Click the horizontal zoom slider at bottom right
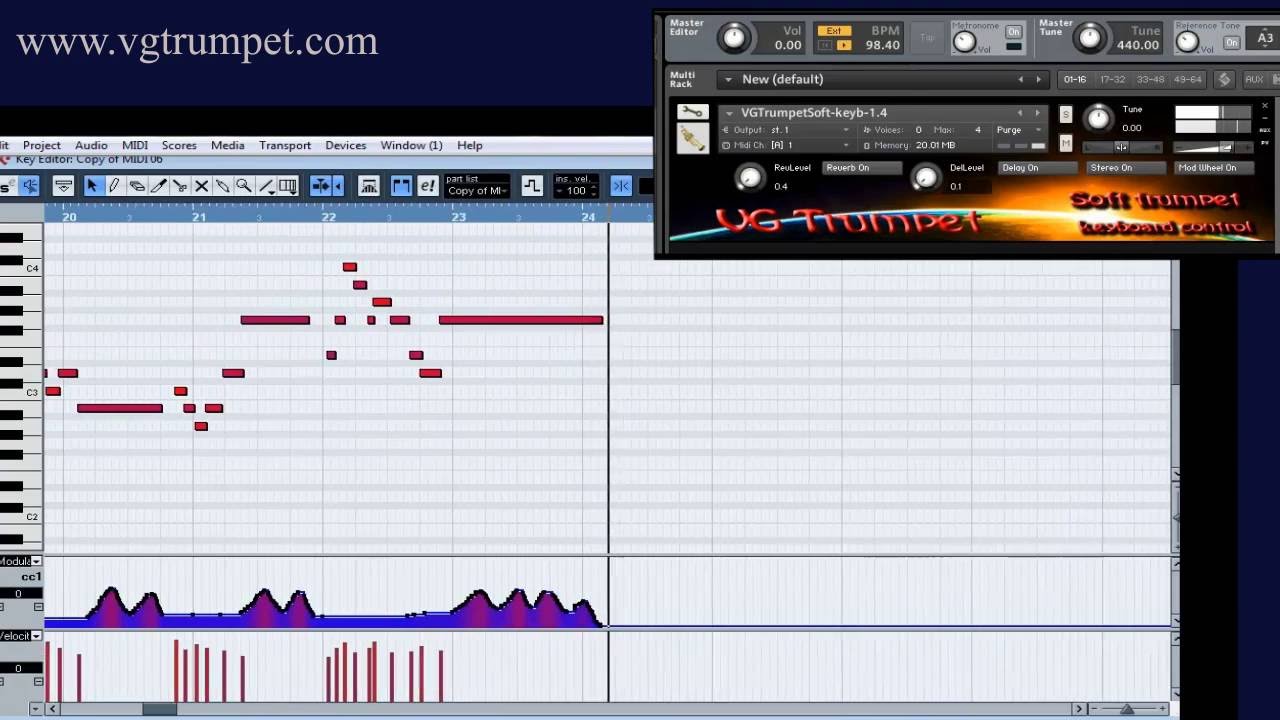The width and height of the screenshot is (1280, 720). [1127, 709]
